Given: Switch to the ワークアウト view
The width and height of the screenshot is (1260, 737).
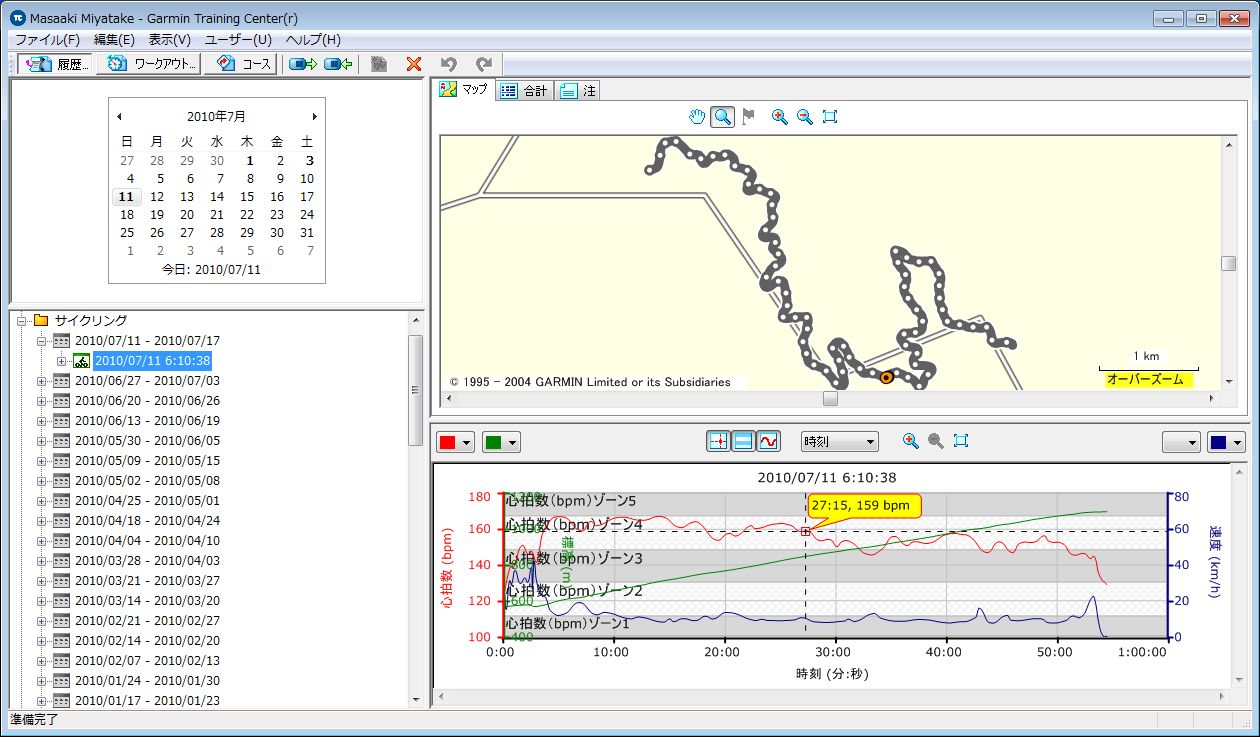Looking at the screenshot, I should (x=150, y=64).
